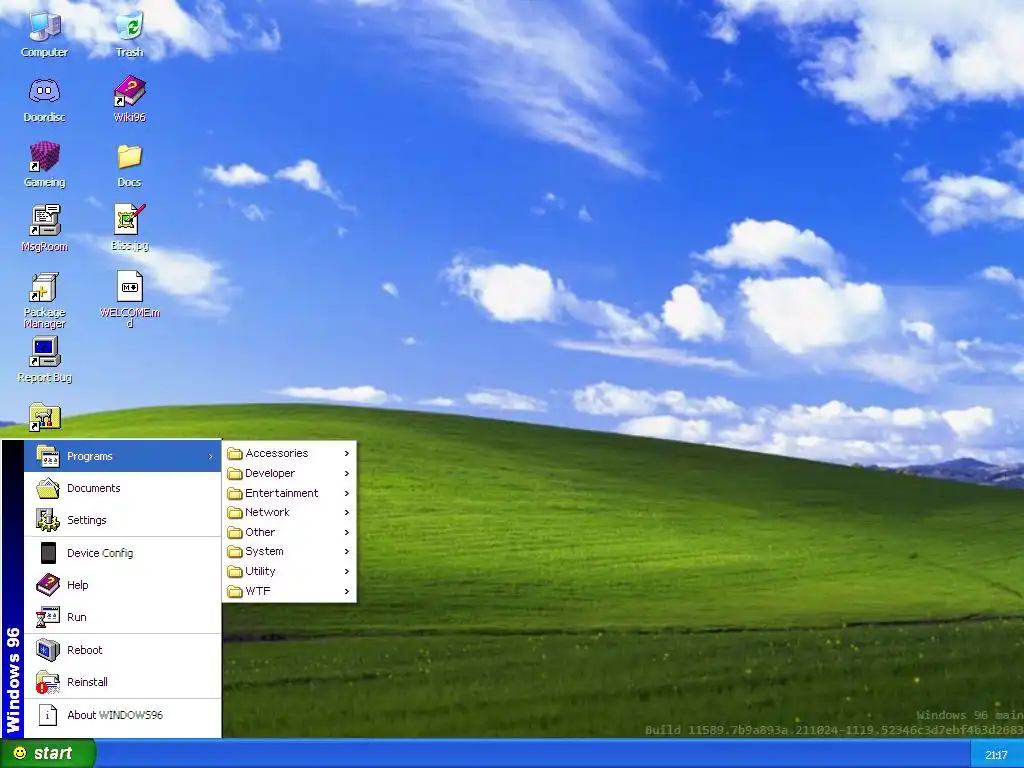Select Reboot in the Start menu
1024x768 pixels.
pyautogui.click(x=123, y=650)
